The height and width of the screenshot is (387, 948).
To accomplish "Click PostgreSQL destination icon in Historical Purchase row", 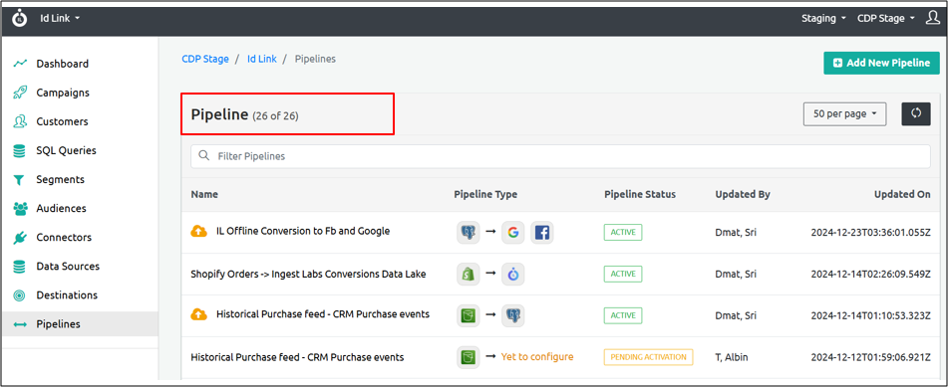I will coord(513,316).
